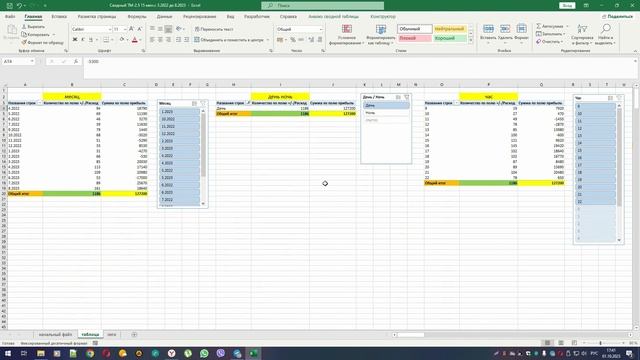Click the Paste clipboard icon
Screen dimensions: 640x360
coord(12,30)
